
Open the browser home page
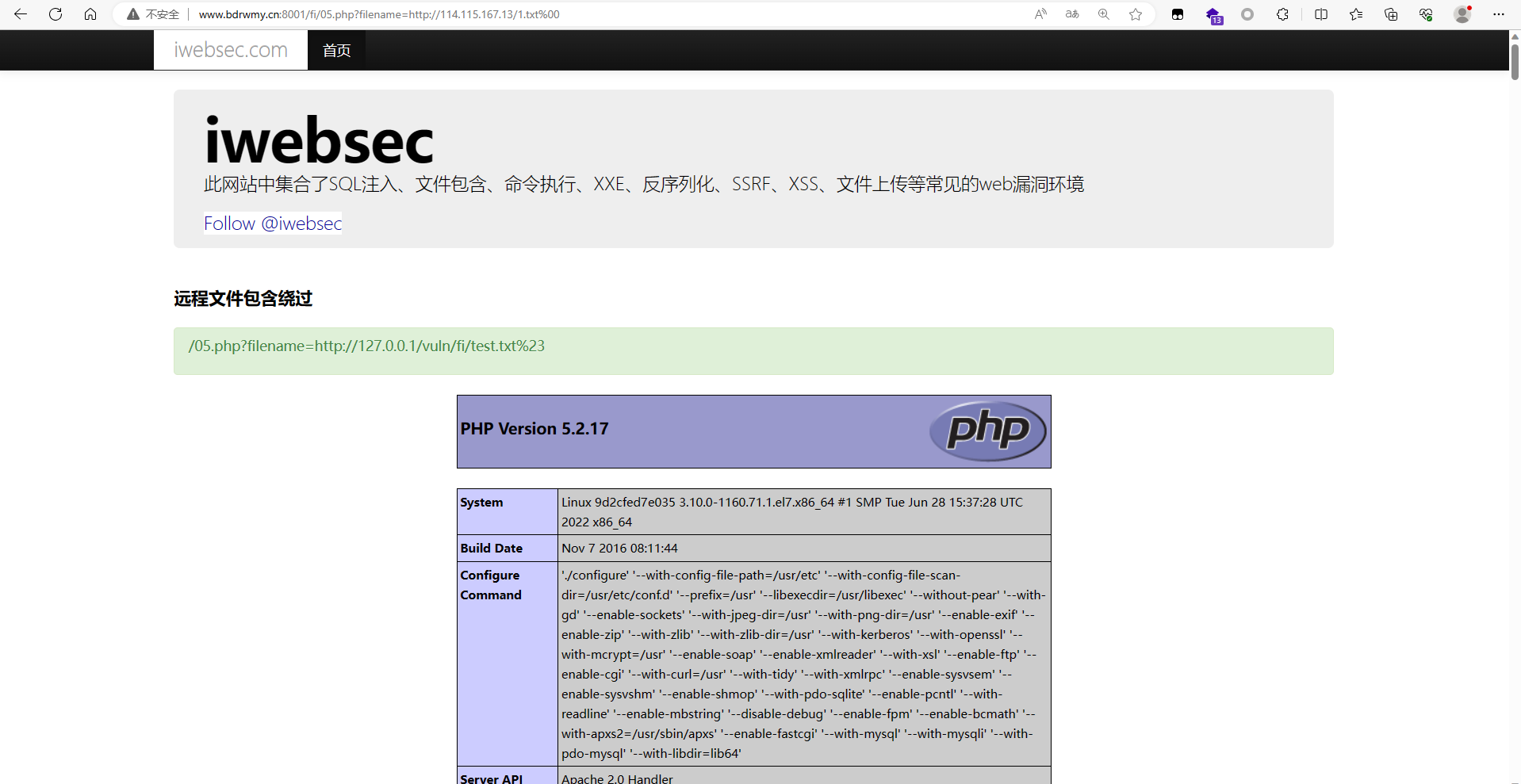point(90,14)
